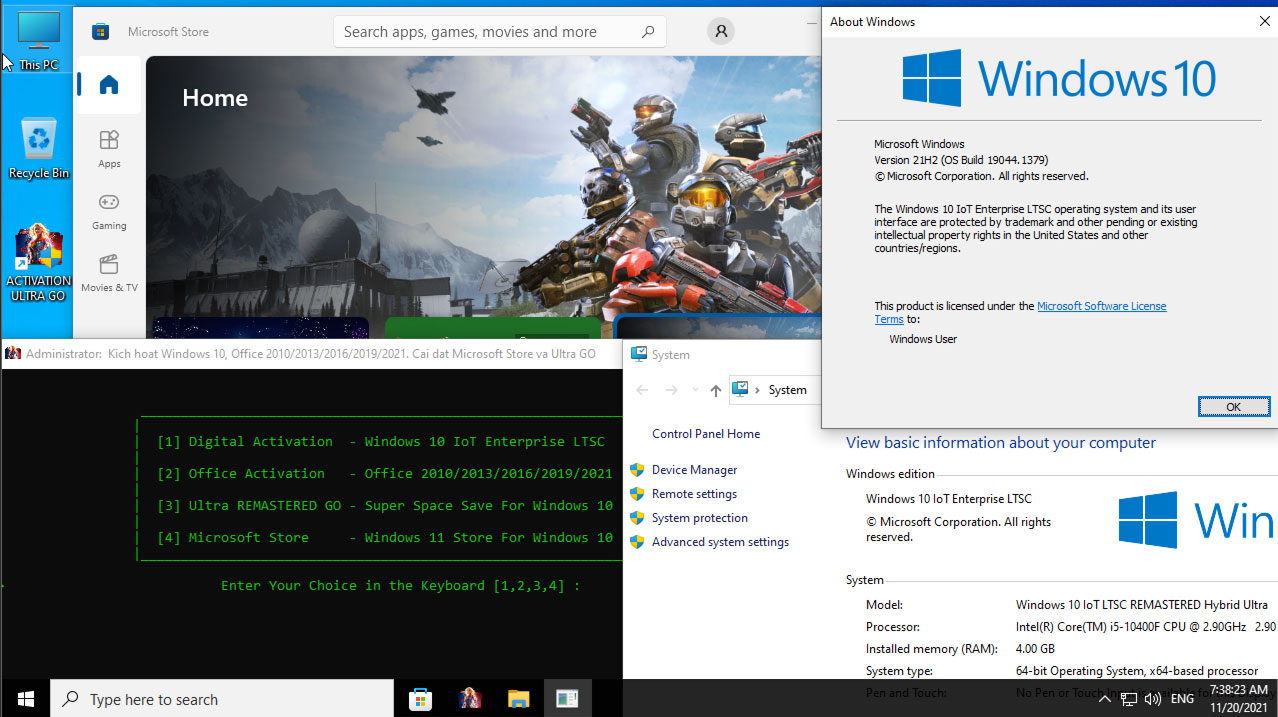This screenshot has width=1278, height=717.
Task: Open Ultra GO activation app on taskbar
Action: pos(469,698)
